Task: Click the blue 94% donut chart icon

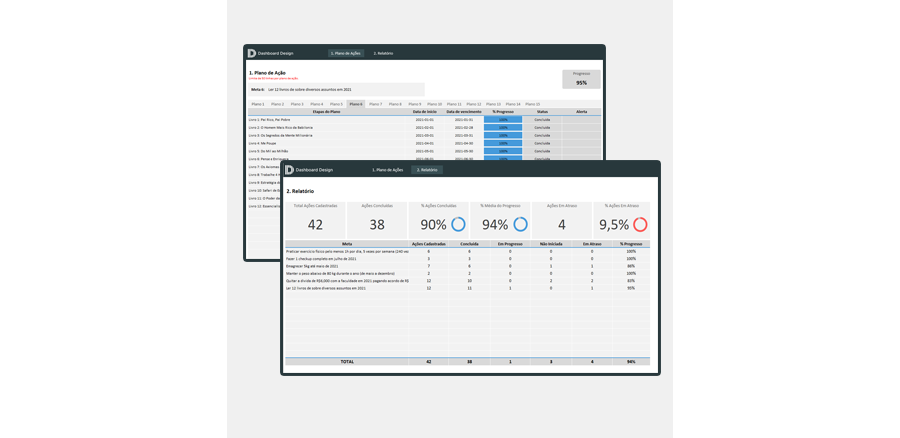Action: [x=519, y=224]
